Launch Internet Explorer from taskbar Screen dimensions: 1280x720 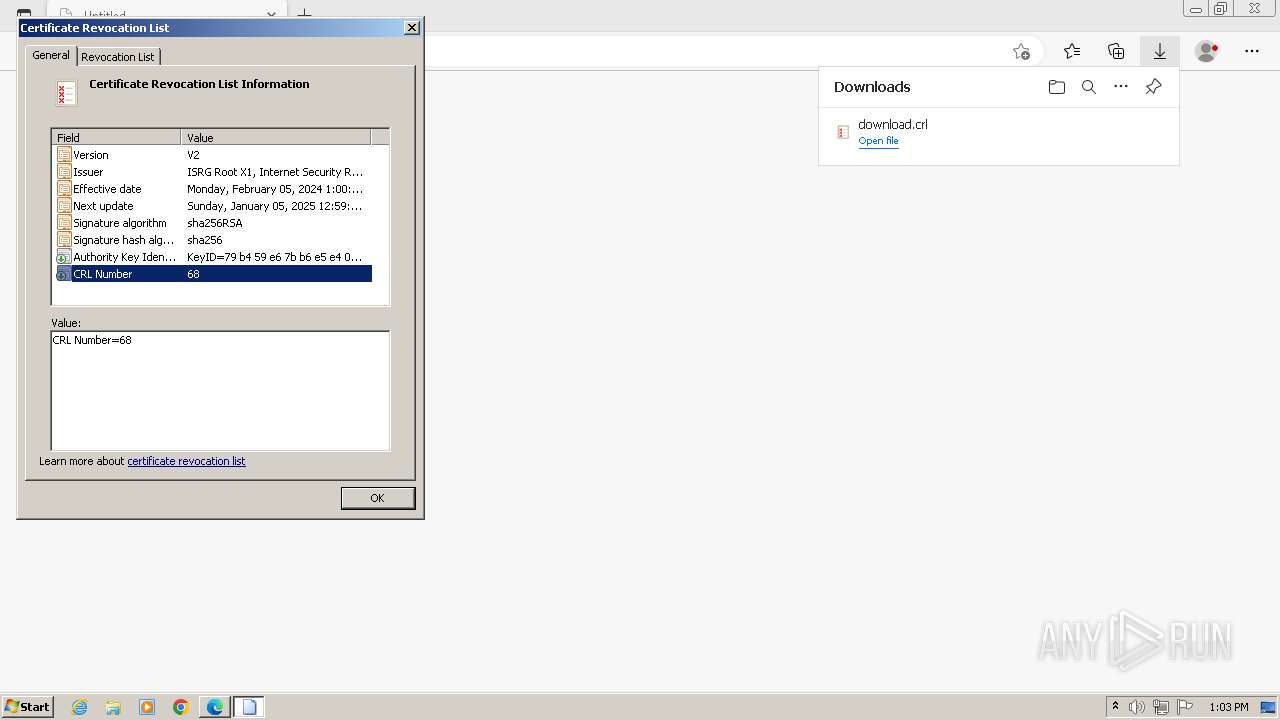(x=80, y=707)
